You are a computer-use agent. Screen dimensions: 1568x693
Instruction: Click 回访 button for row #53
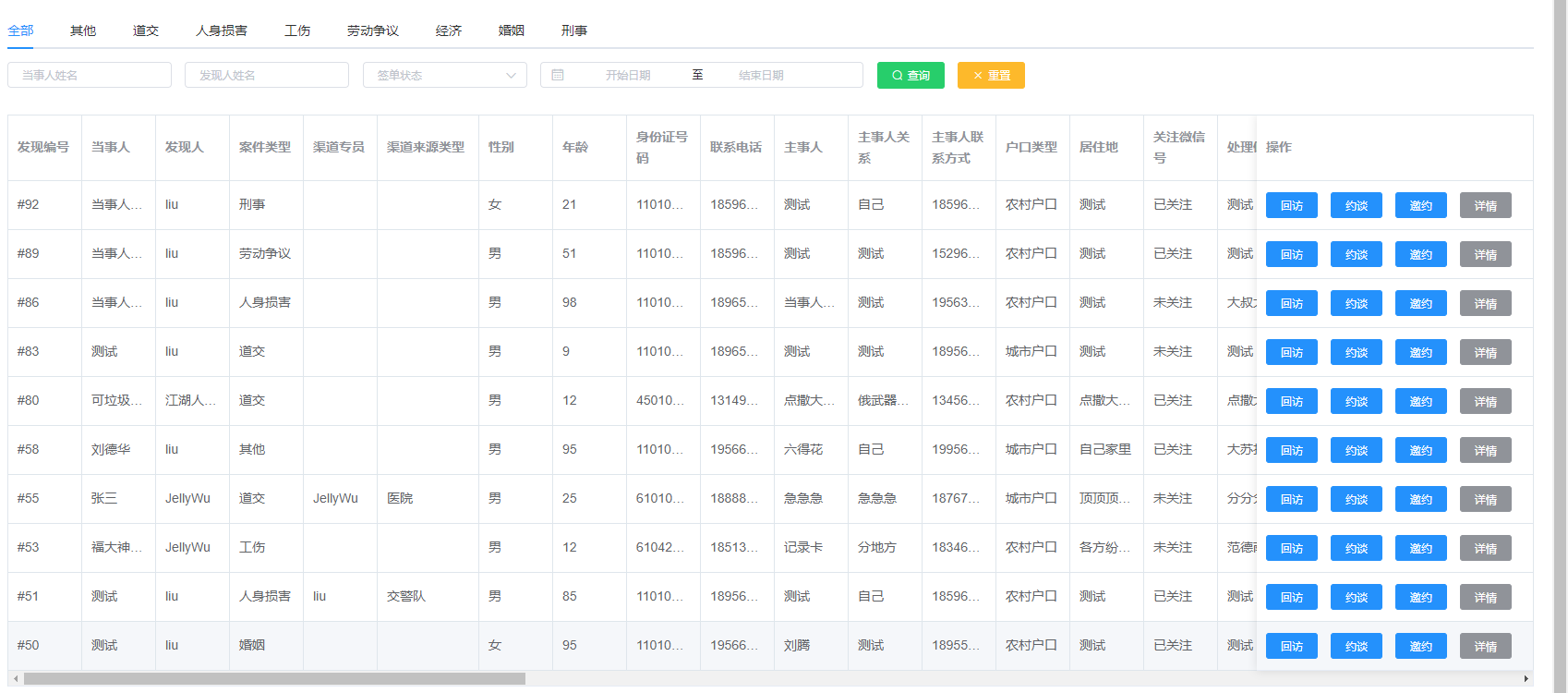(1292, 548)
